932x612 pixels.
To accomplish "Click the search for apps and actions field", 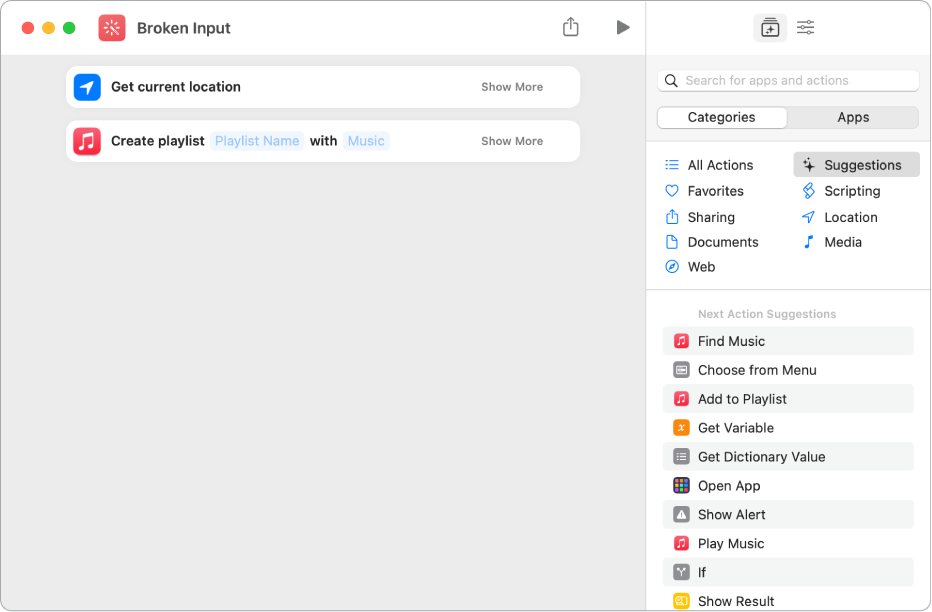I will (x=790, y=80).
